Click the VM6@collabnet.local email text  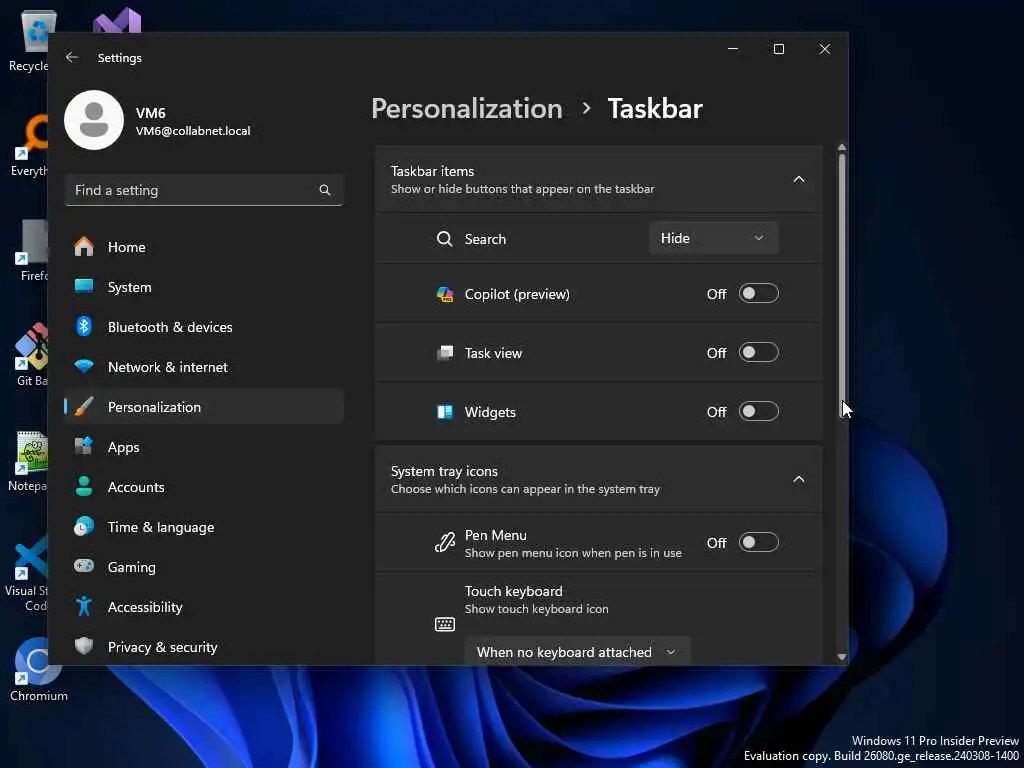[x=193, y=131]
